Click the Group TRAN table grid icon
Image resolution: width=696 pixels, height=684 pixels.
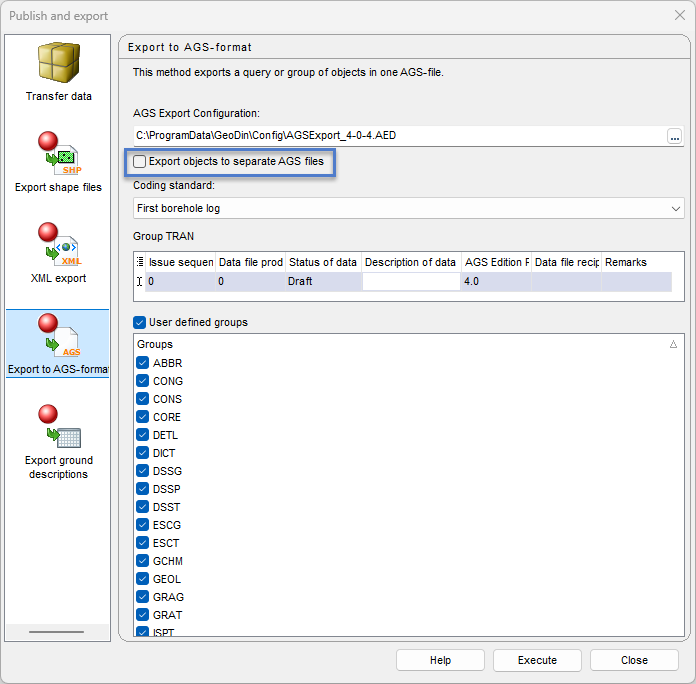pyautogui.click(x=140, y=262)
